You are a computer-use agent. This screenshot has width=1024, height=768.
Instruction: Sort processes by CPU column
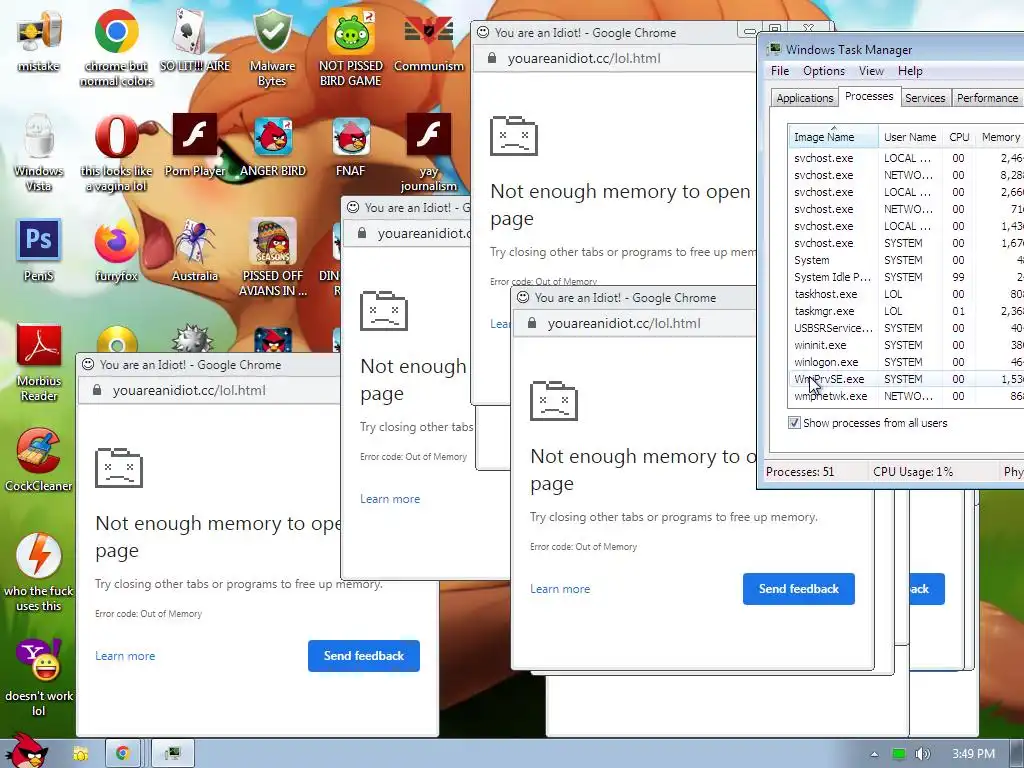959,136
